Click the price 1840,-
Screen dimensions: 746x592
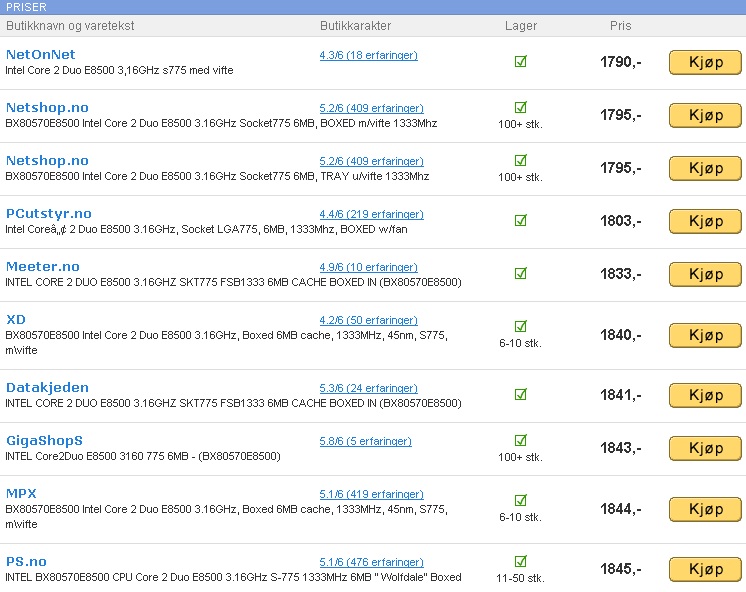pyautogui.click(x=620, y=335)
